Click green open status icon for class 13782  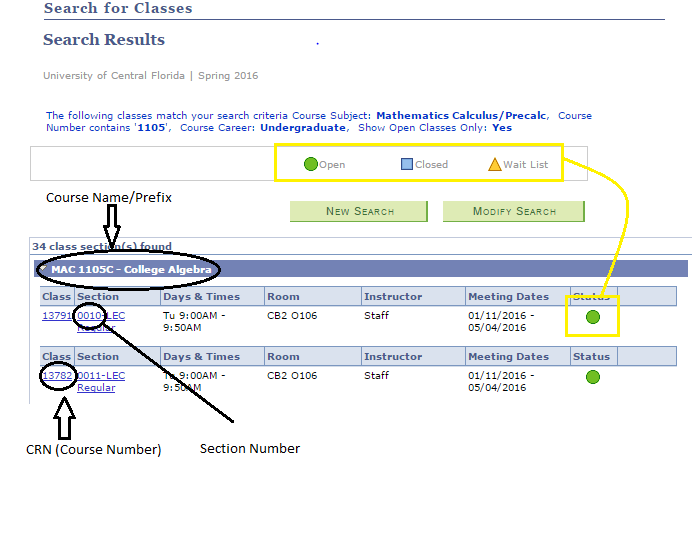(593, 377)
